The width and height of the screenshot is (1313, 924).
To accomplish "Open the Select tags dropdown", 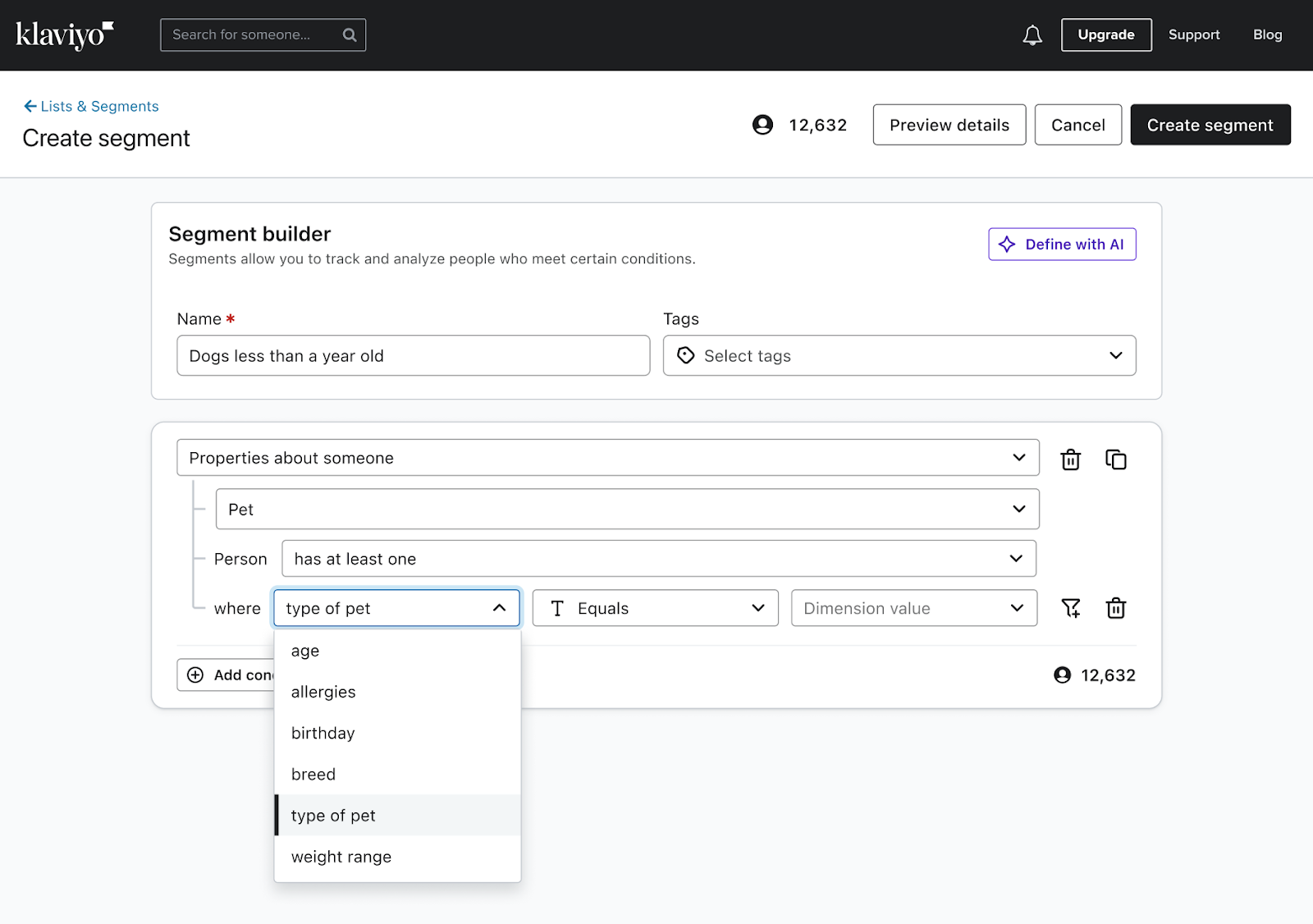I will 899,355.
